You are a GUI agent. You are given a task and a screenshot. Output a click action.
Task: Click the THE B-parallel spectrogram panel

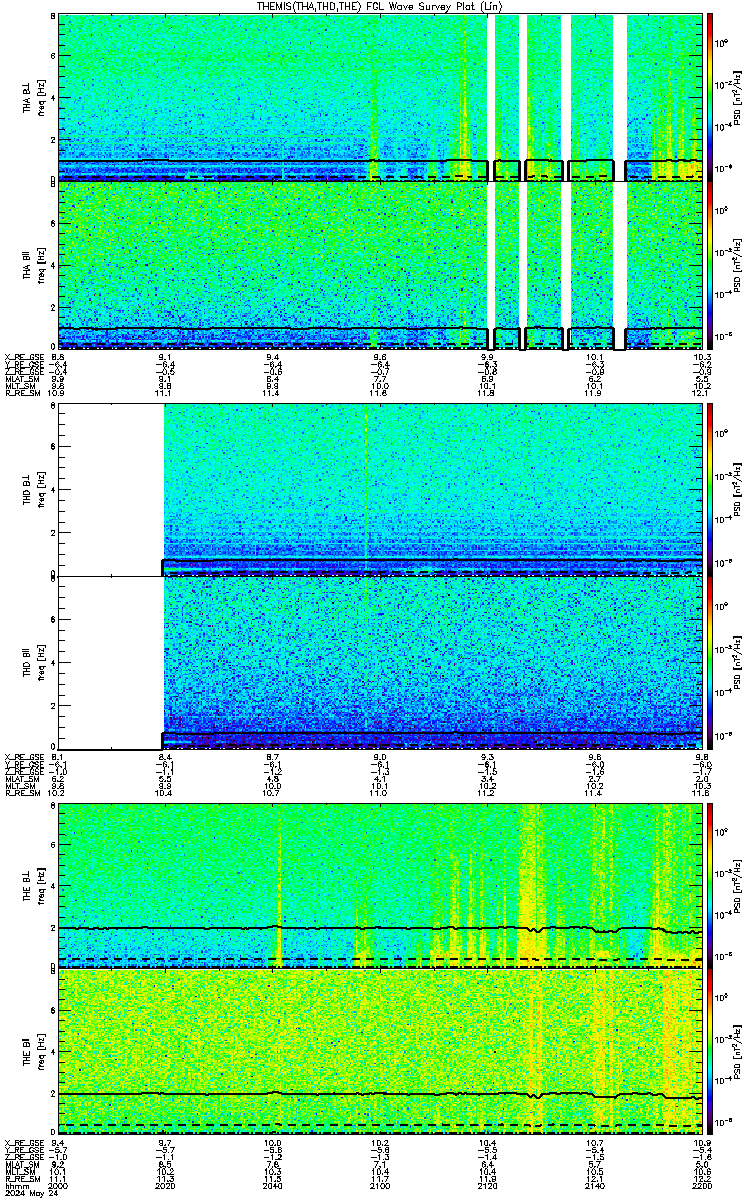coord(380,1053)
